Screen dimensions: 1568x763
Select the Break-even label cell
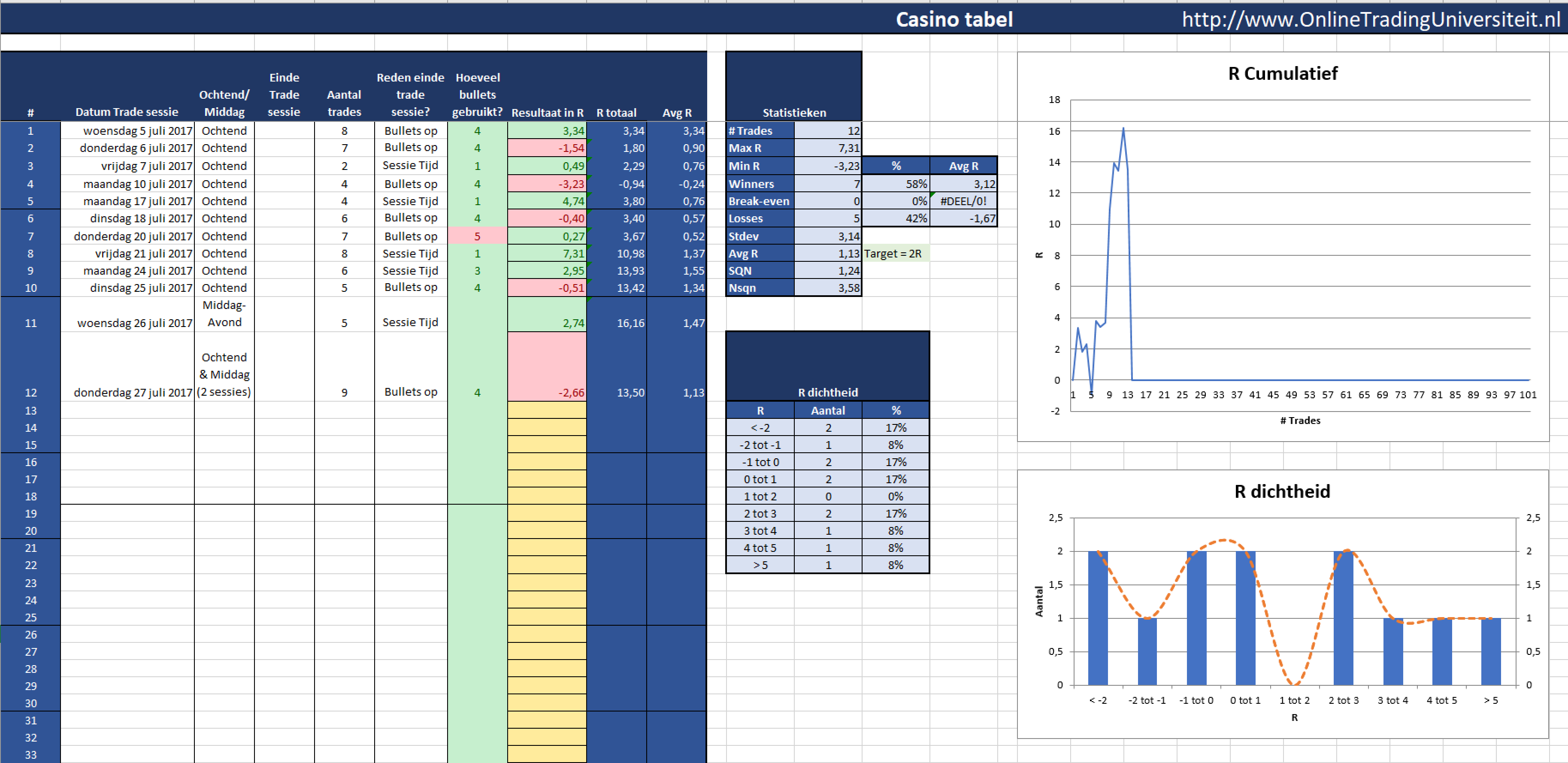click(760, 201)
